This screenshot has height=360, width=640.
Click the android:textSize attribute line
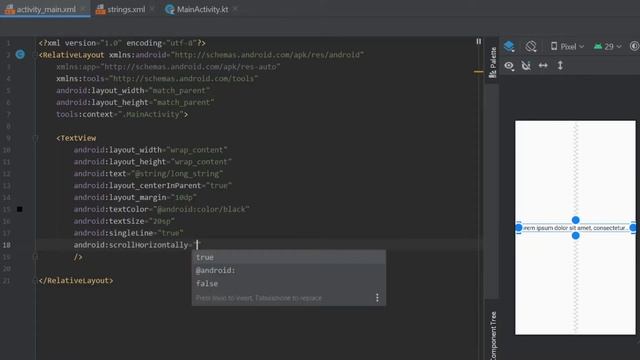124,221
